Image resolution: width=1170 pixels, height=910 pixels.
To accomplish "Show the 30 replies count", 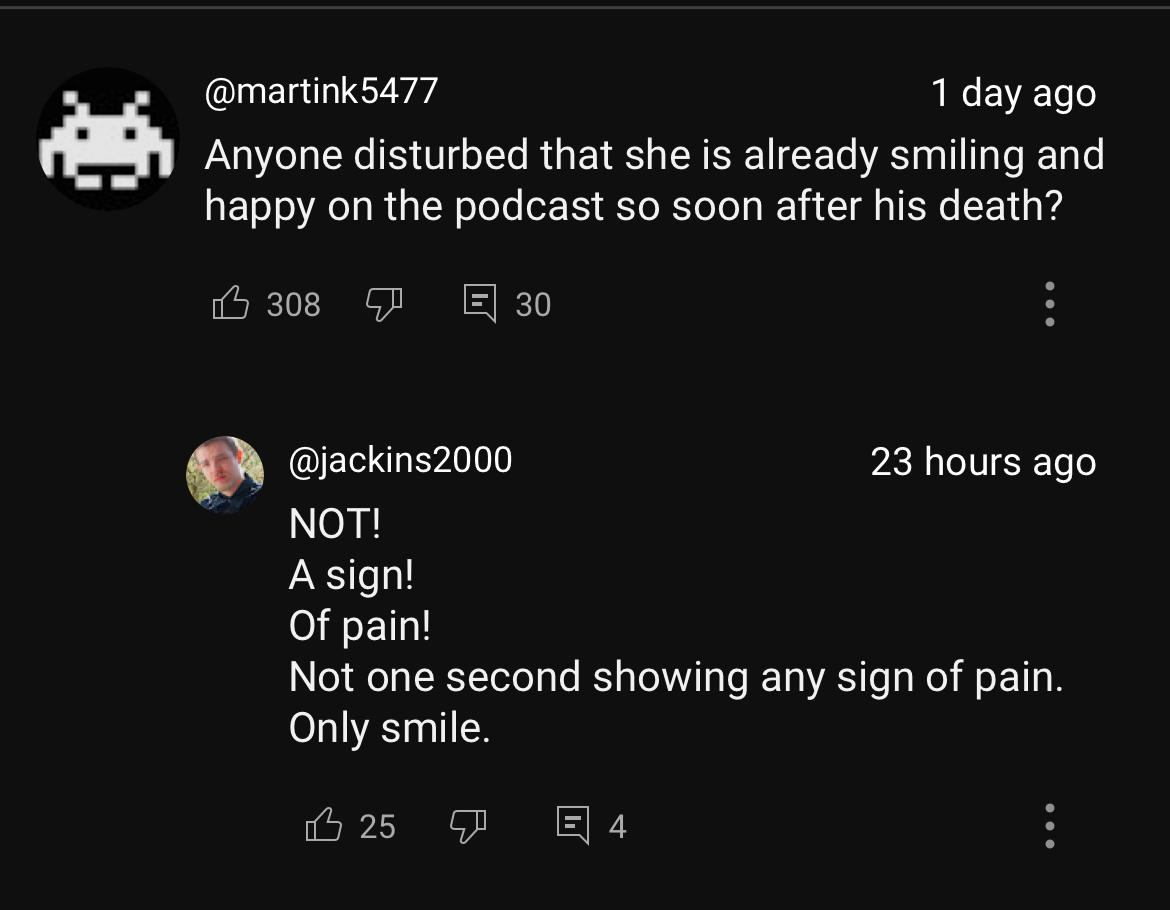I will click(533, 304).
